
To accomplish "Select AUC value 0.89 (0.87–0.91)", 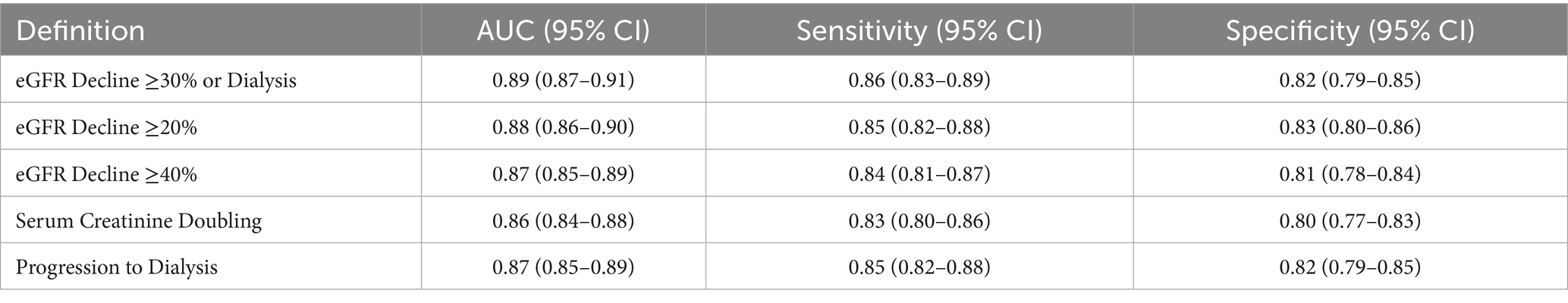I will 563,80.
